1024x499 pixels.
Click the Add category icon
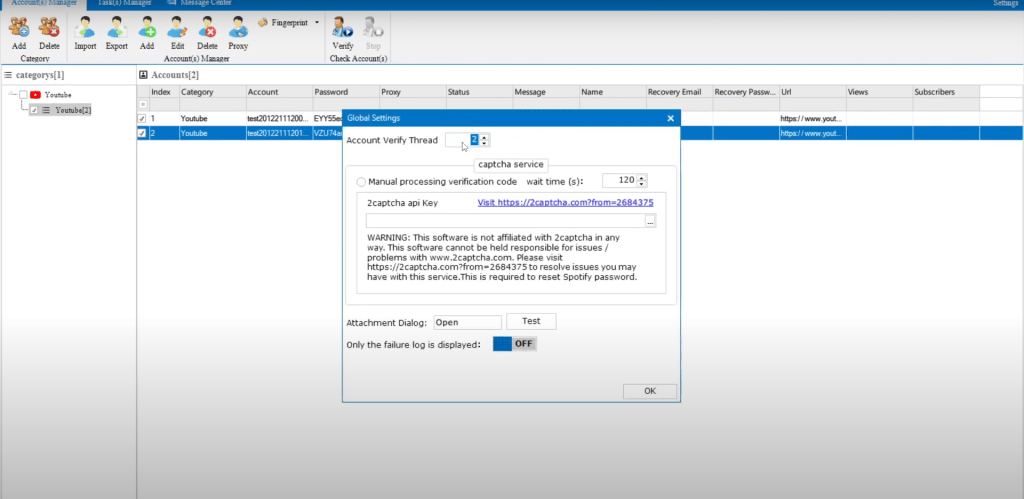coord(20,28)
